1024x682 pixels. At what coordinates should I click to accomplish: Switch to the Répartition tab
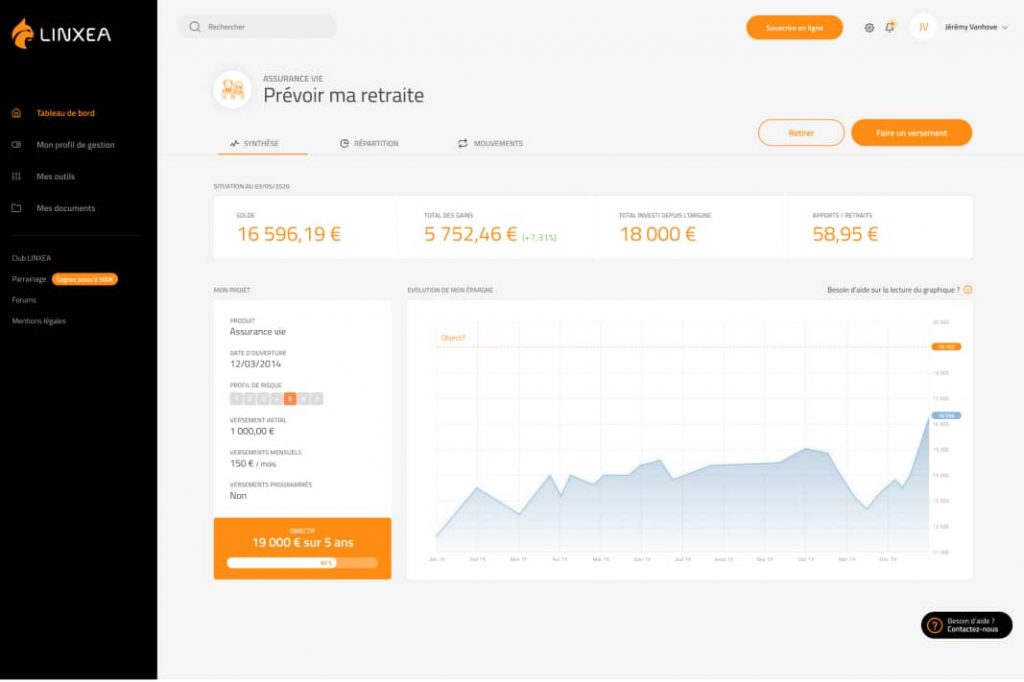click(x=369, y=144)
